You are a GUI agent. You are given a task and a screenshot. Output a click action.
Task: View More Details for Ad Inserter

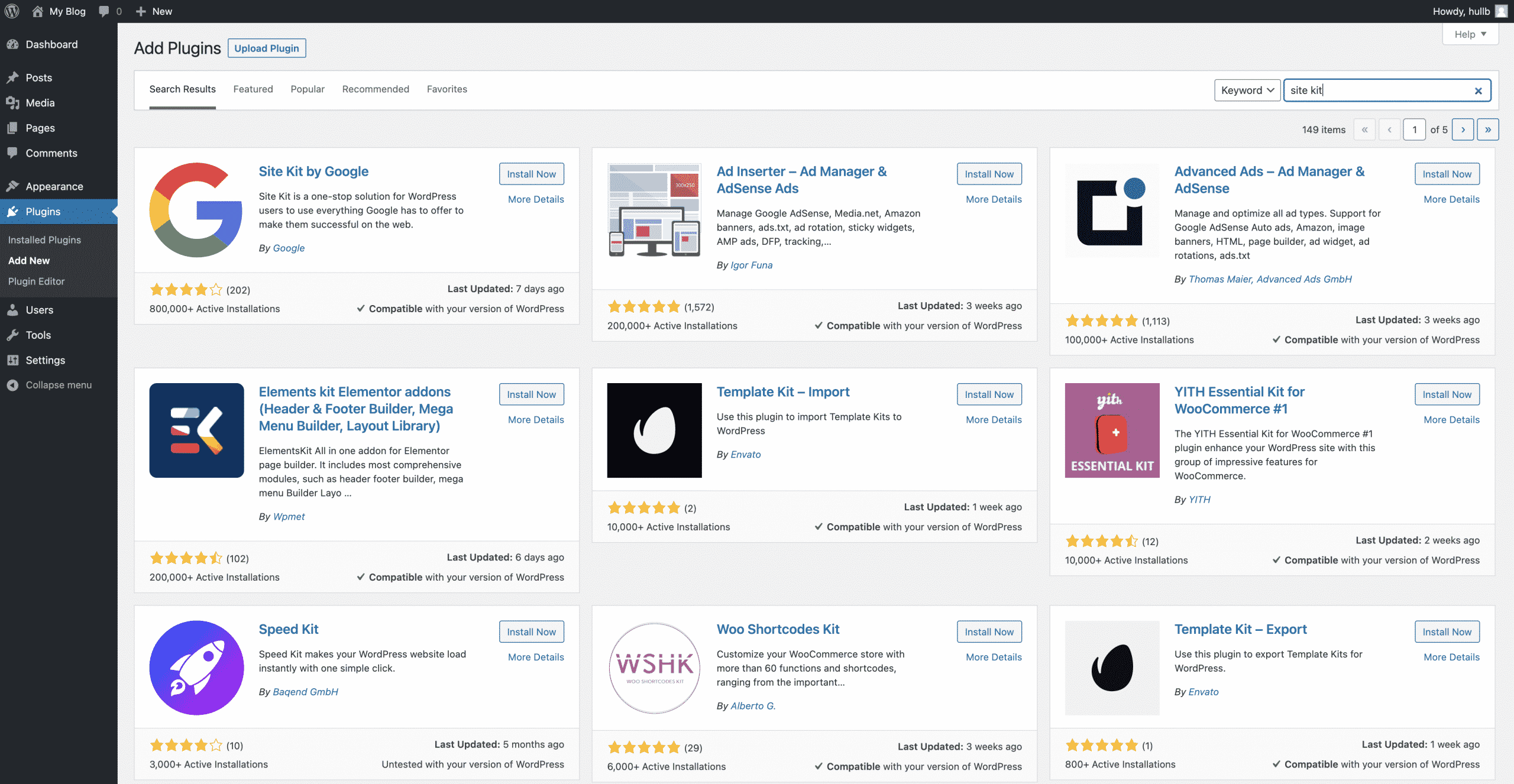click(x=994, y=199)
